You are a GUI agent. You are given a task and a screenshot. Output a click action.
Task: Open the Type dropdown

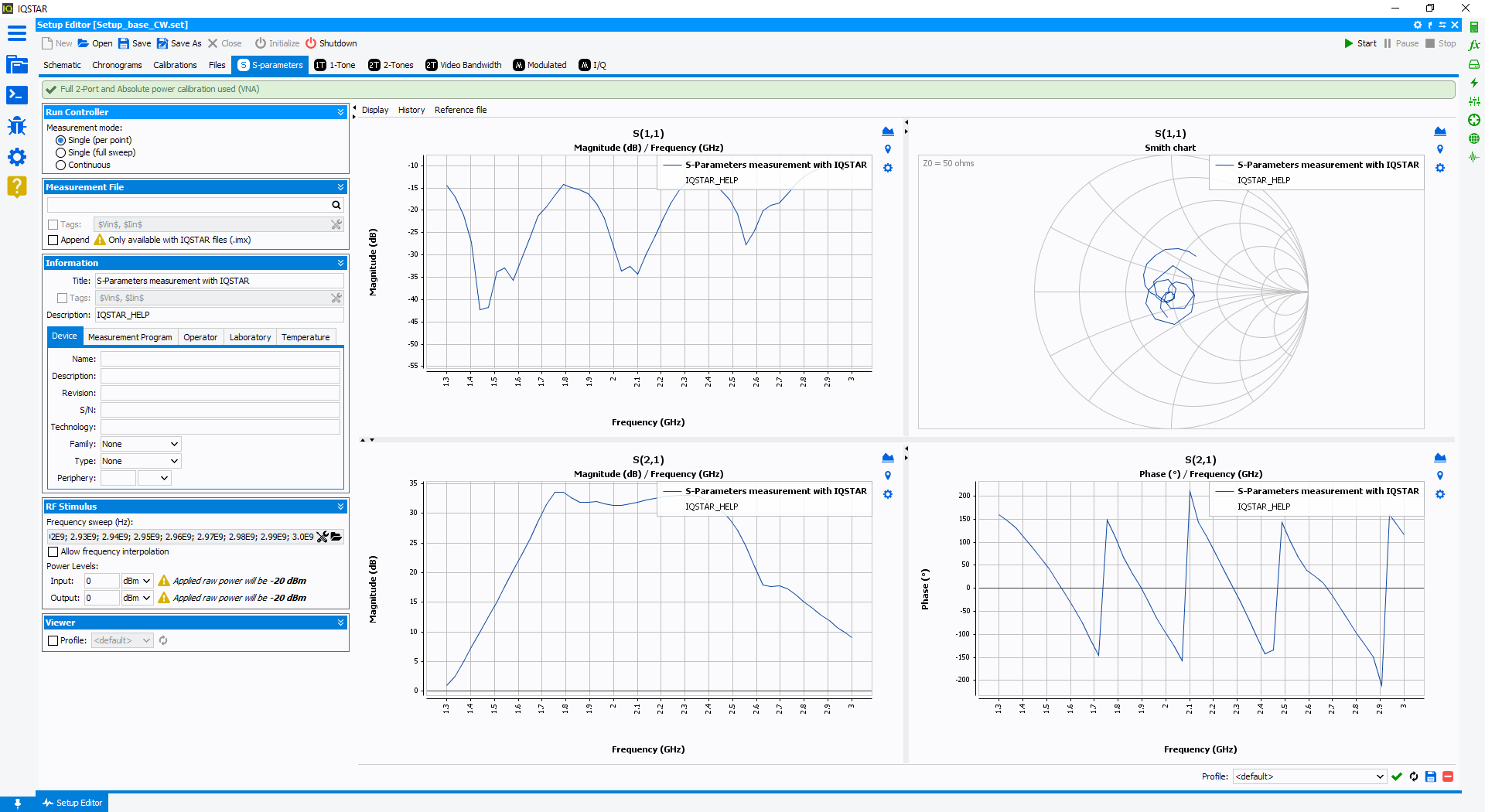(x=141, y=462)
